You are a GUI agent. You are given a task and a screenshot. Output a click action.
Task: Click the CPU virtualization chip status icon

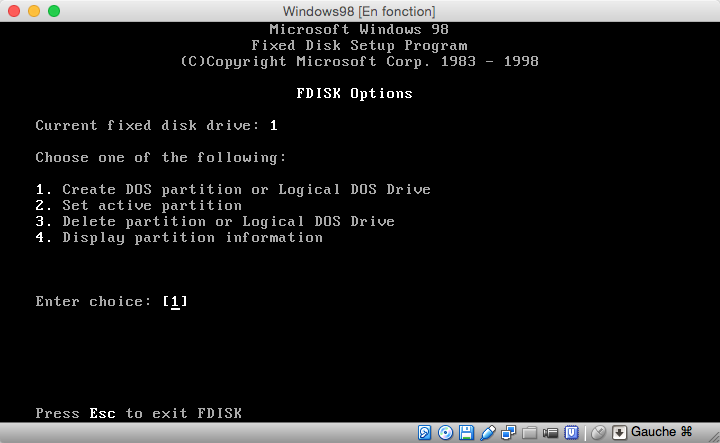coord(571,432)
